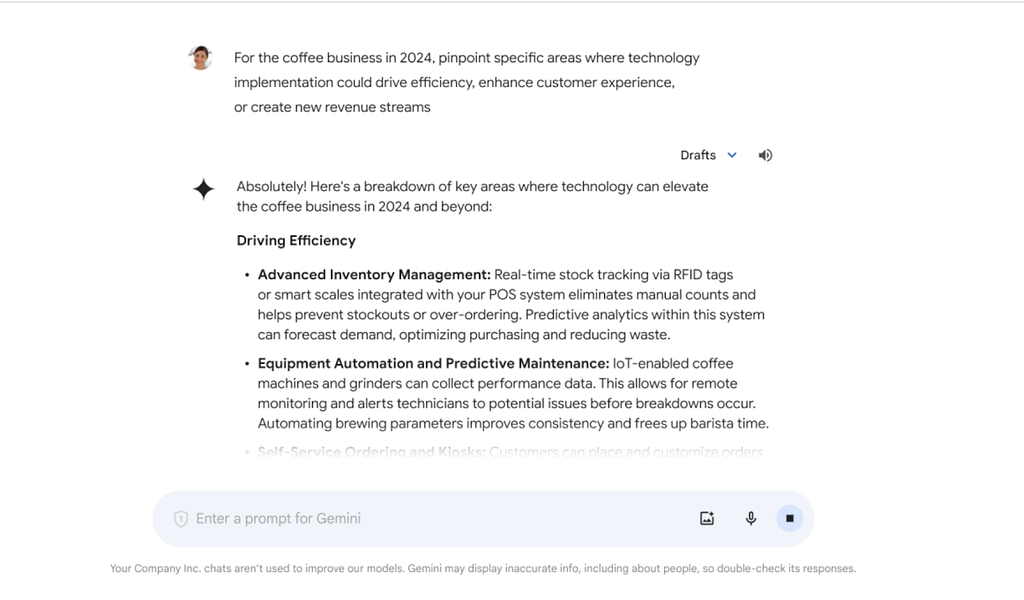Click the line "can forecast demand, optimizing purchasing"
This screenshot has height=600, width=1024.
pos(464,334)
